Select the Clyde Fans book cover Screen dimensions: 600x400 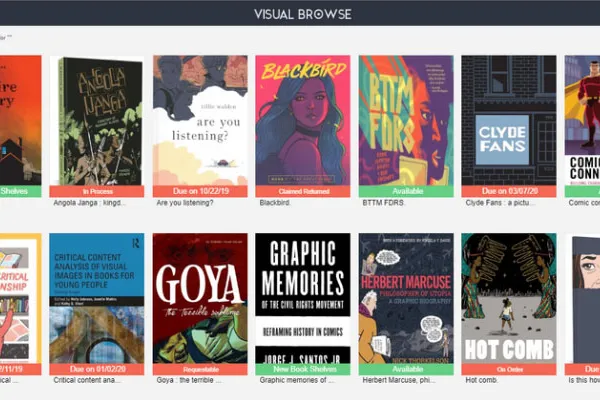coord(509,121)
